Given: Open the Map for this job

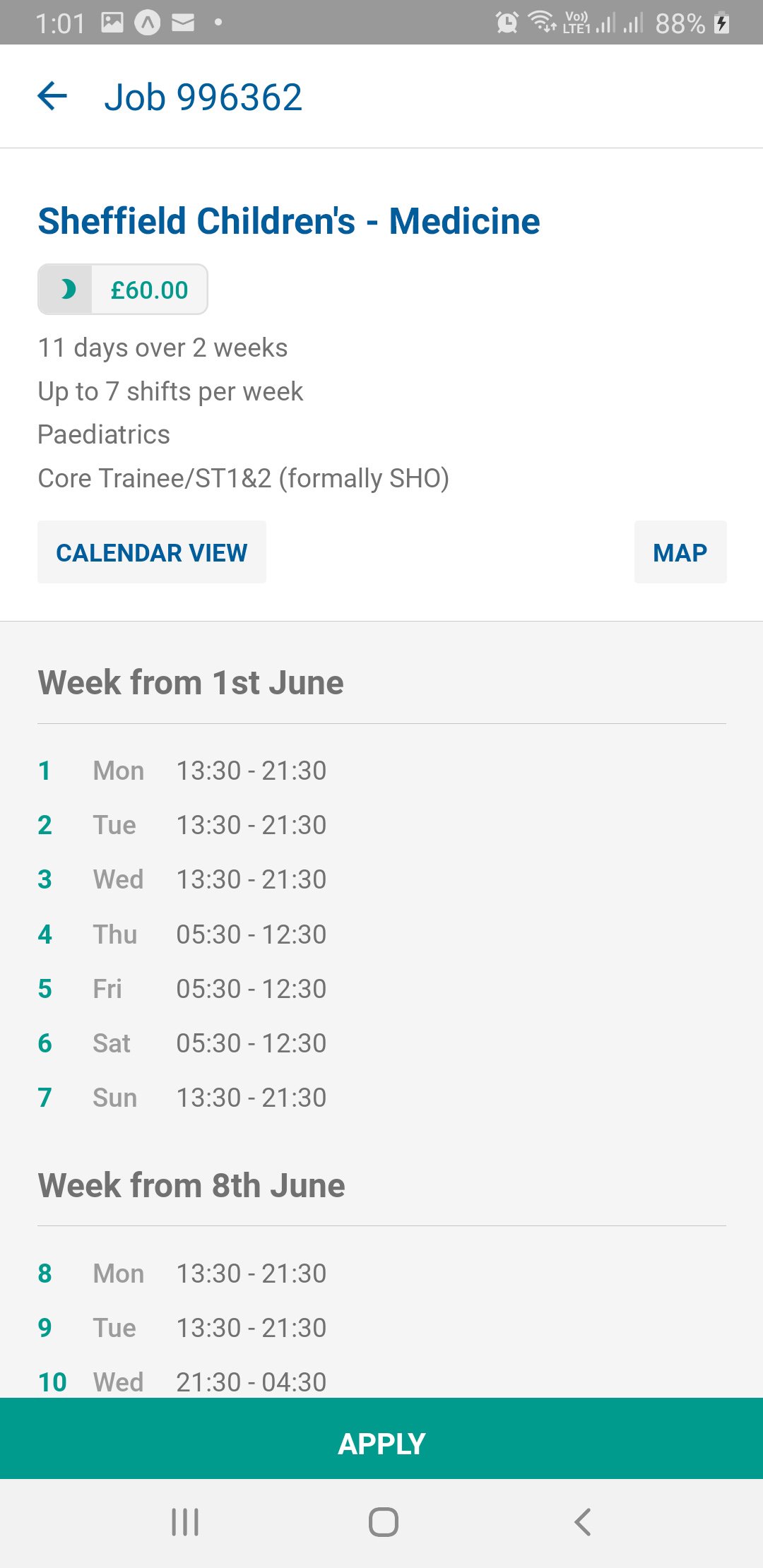Looking at the screenshot, I should coord(680,552).
